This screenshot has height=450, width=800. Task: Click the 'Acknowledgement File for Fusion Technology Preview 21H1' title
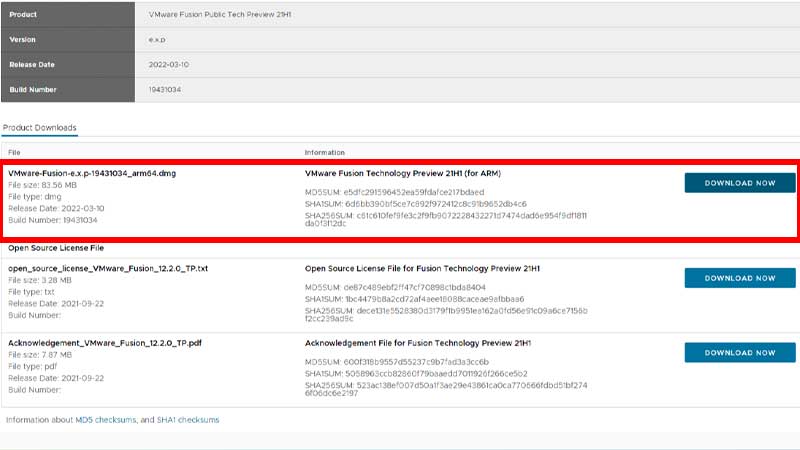(x=418, y=343)
